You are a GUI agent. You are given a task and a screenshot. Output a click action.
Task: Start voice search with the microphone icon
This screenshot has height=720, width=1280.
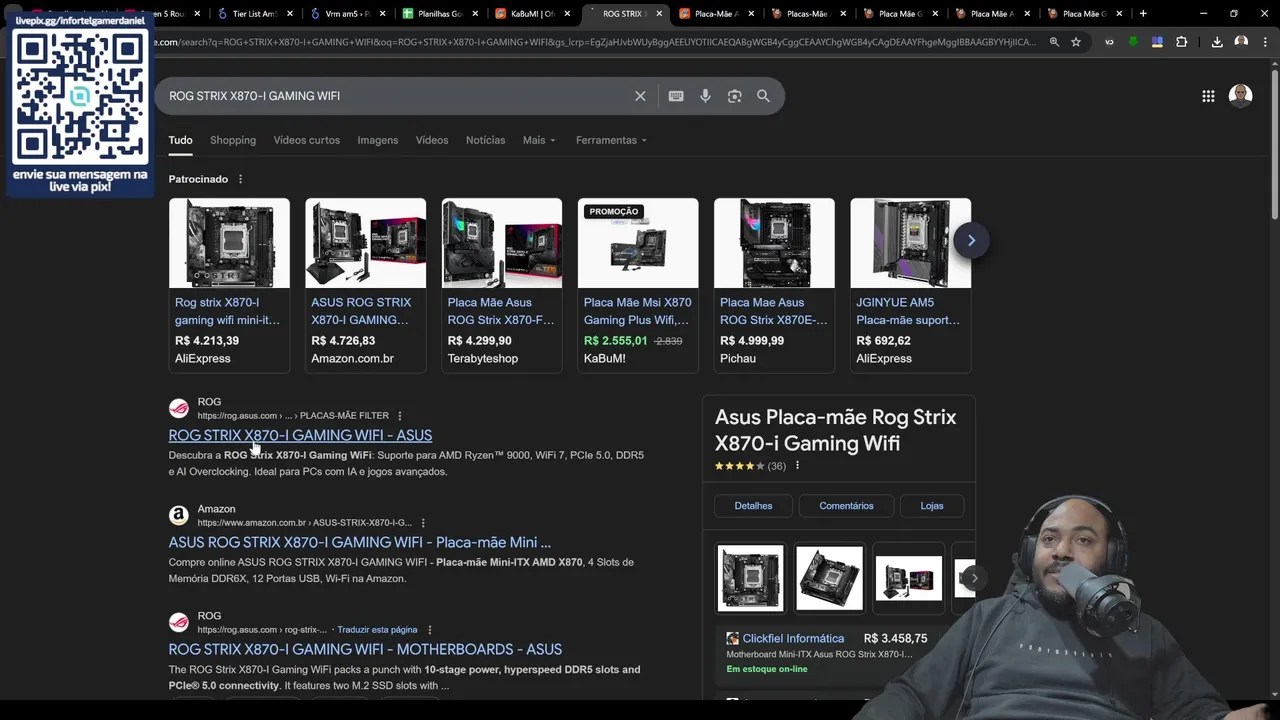coord(705,96)
